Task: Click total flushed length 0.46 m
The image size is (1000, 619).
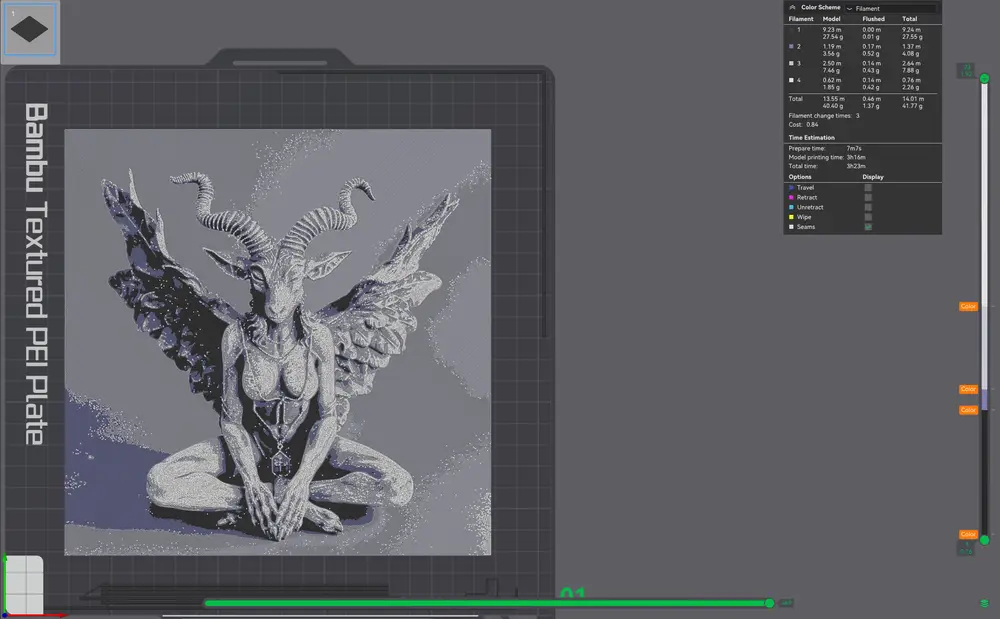Action: (x=872, y=99)
